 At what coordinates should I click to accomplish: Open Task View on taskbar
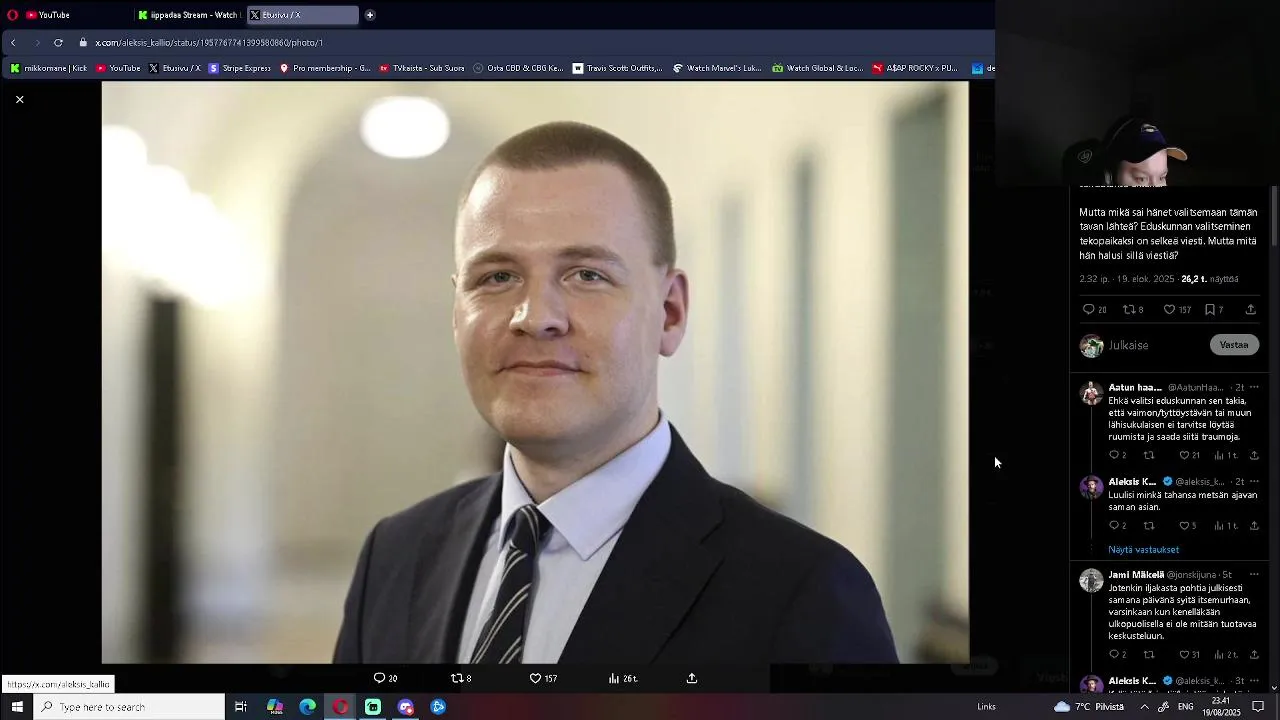[241, 707]
